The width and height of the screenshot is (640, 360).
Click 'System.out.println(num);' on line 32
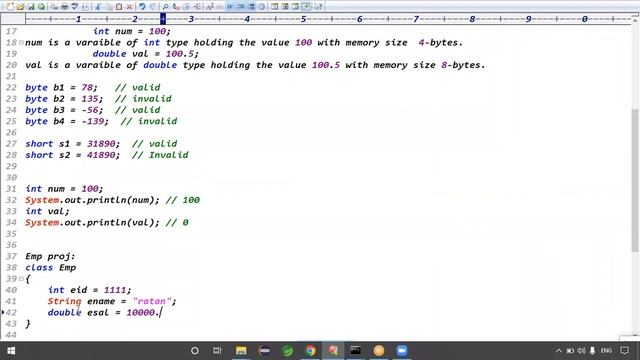92,200
